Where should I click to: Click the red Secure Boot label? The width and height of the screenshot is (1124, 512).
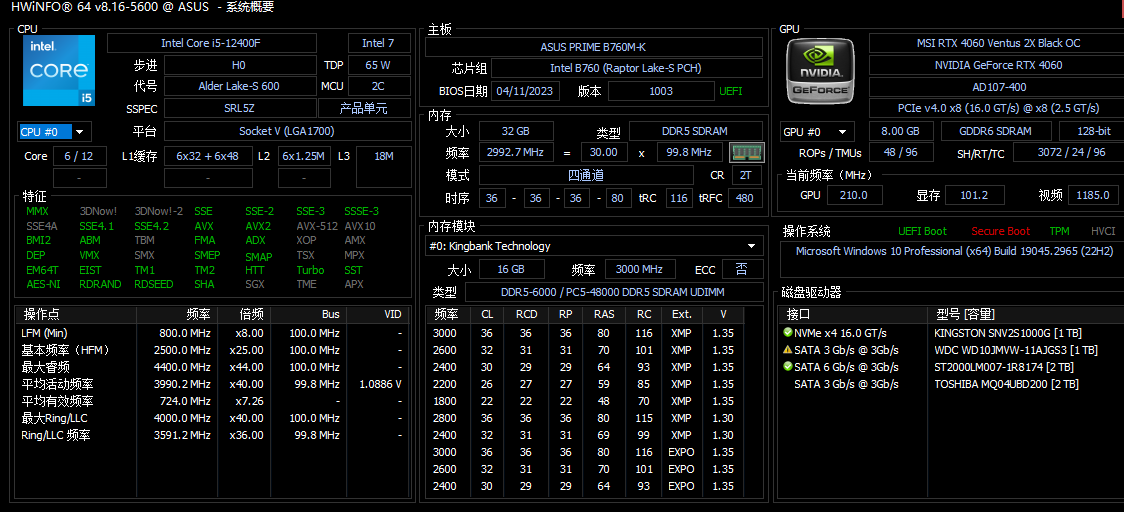pyautogui.click(x=1001, y=231)
